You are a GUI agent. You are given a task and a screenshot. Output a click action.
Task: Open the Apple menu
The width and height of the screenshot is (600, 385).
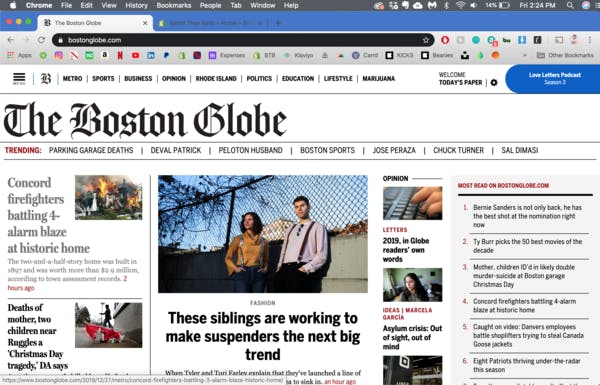pos(13,5)
